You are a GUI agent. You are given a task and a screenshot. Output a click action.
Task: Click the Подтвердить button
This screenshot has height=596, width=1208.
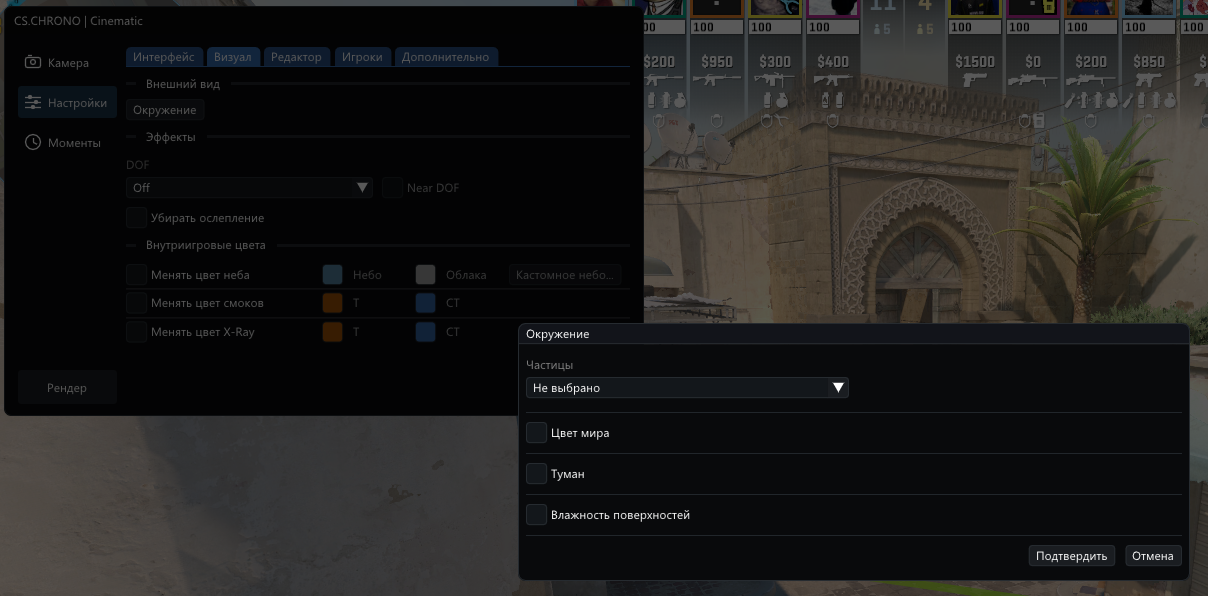pos(1072,556)
